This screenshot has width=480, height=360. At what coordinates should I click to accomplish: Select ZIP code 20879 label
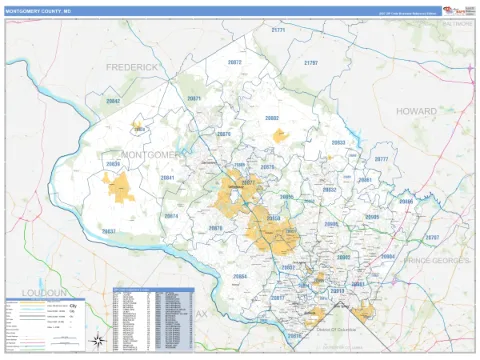pos(267,167)
